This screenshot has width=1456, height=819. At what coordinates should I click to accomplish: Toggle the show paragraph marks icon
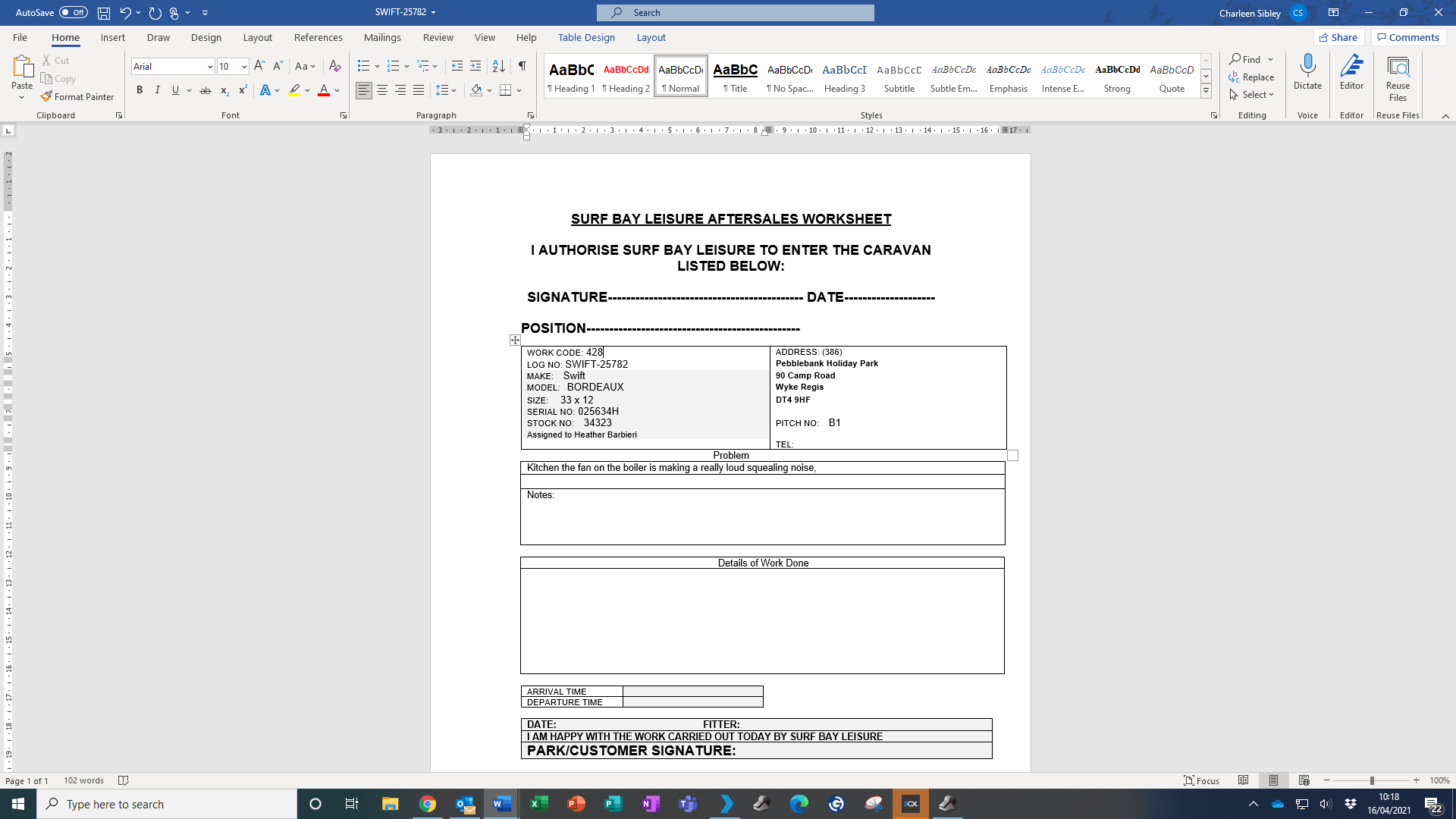pyautogui.click(x=522, y=66)
